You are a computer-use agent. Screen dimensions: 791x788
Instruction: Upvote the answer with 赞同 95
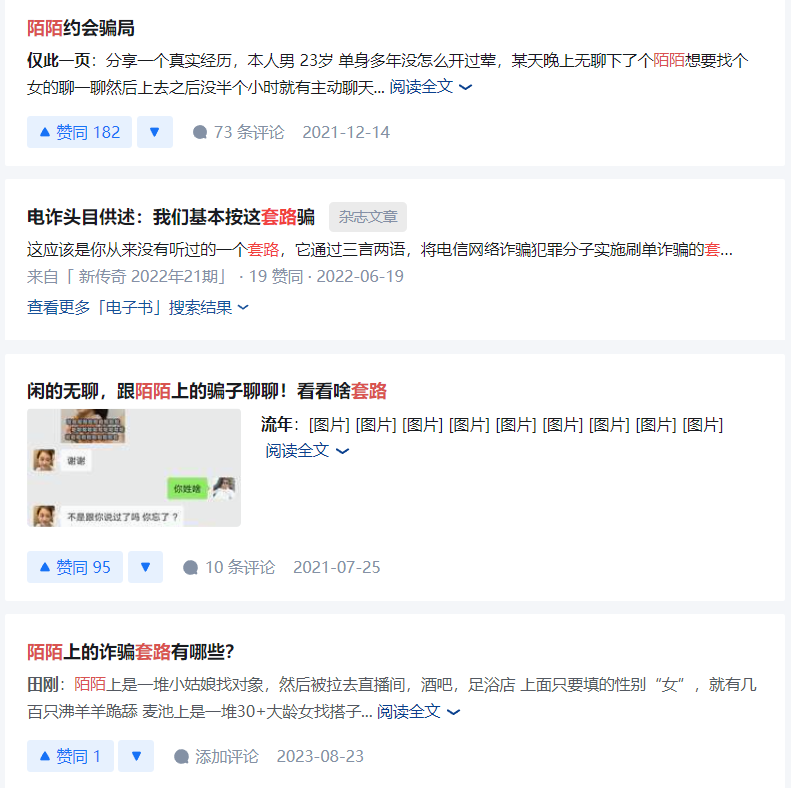point(75,567)
